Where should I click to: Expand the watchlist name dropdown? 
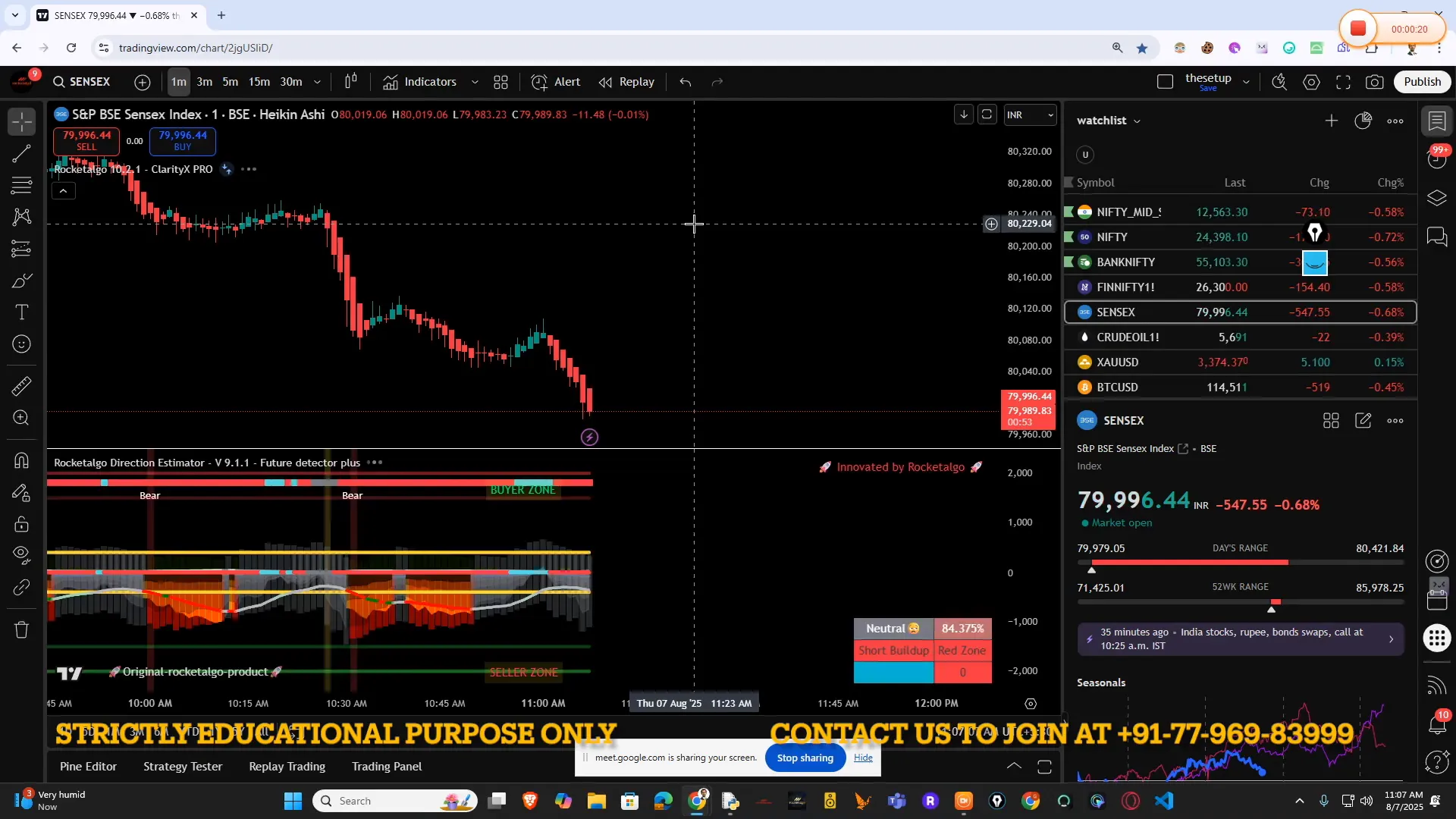pos(1137,121)
